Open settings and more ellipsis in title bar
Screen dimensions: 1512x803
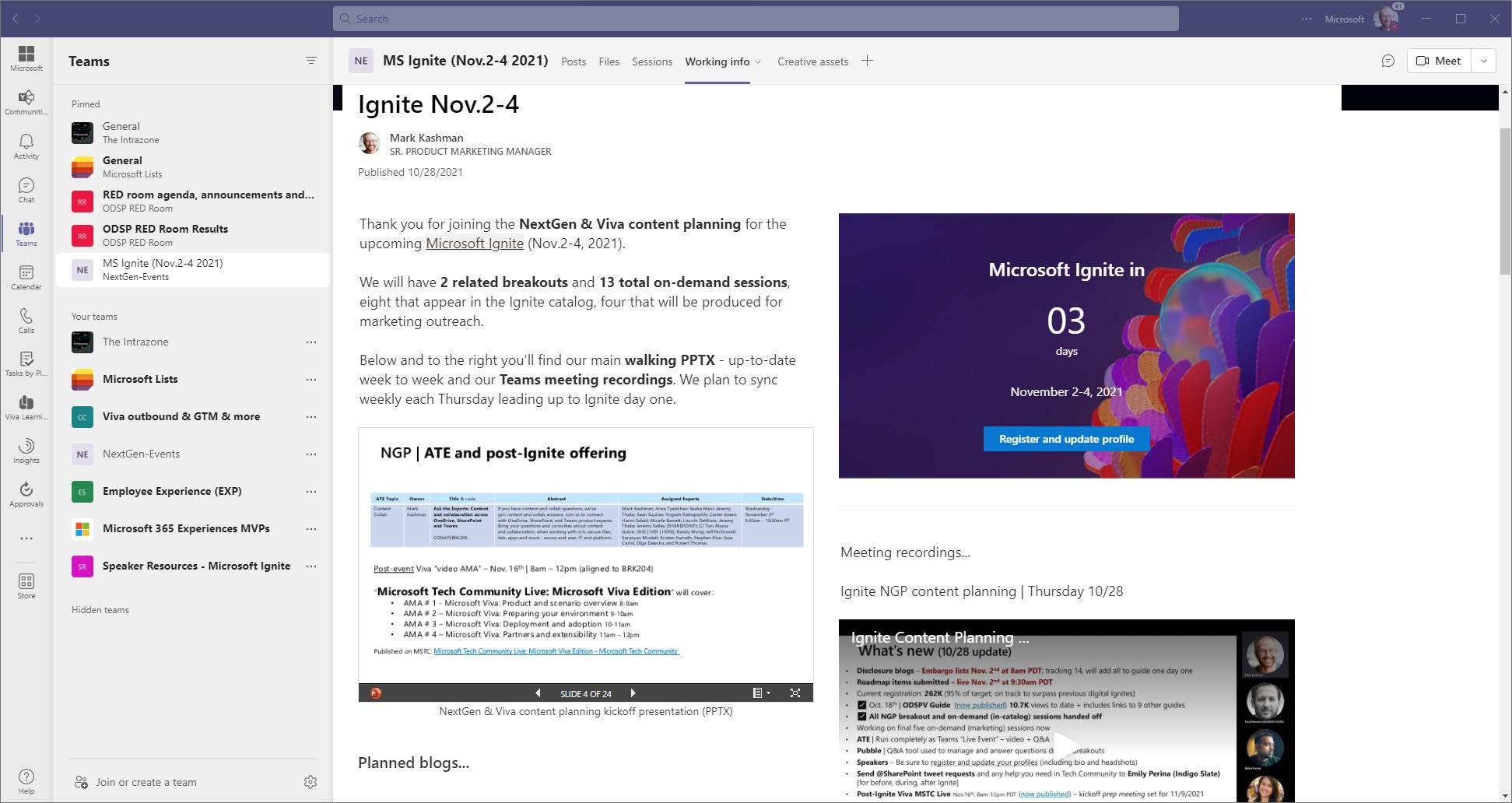click(x=1307, y=19)
